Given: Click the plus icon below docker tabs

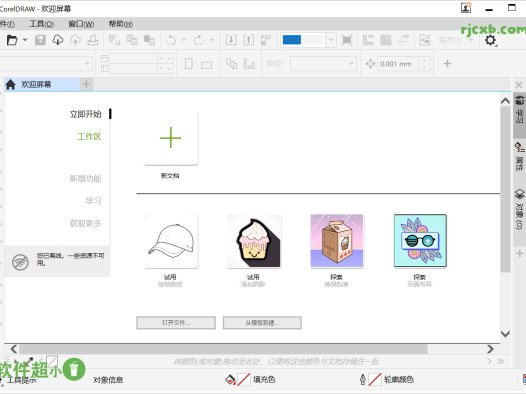Looking at the screenshot, I should [x=519, y=253].
